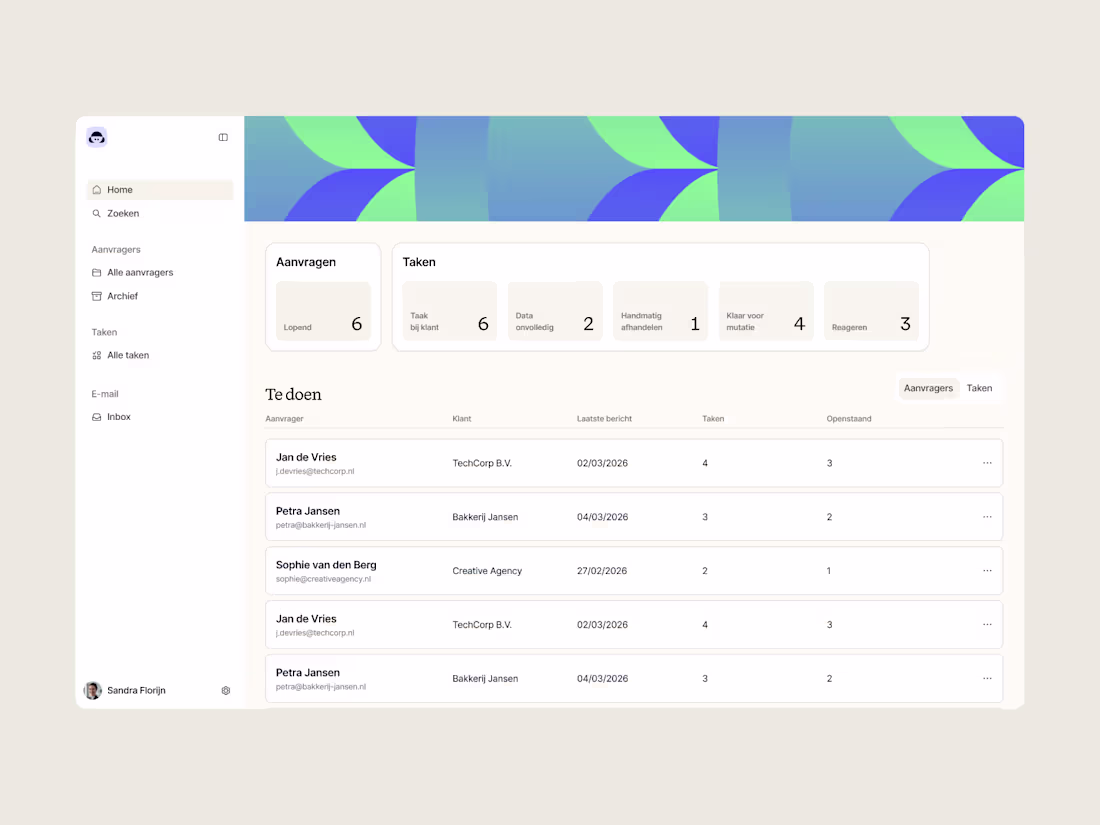Click the Te doen heading
Image resolution: width=1100 pixels, height=825 pixels.
(293, 394)
